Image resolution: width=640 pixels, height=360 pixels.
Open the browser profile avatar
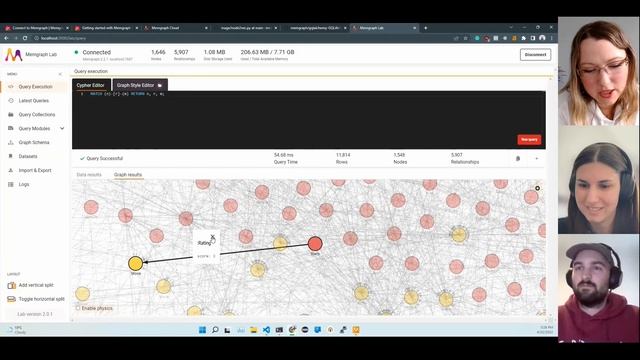click(542, 38)
